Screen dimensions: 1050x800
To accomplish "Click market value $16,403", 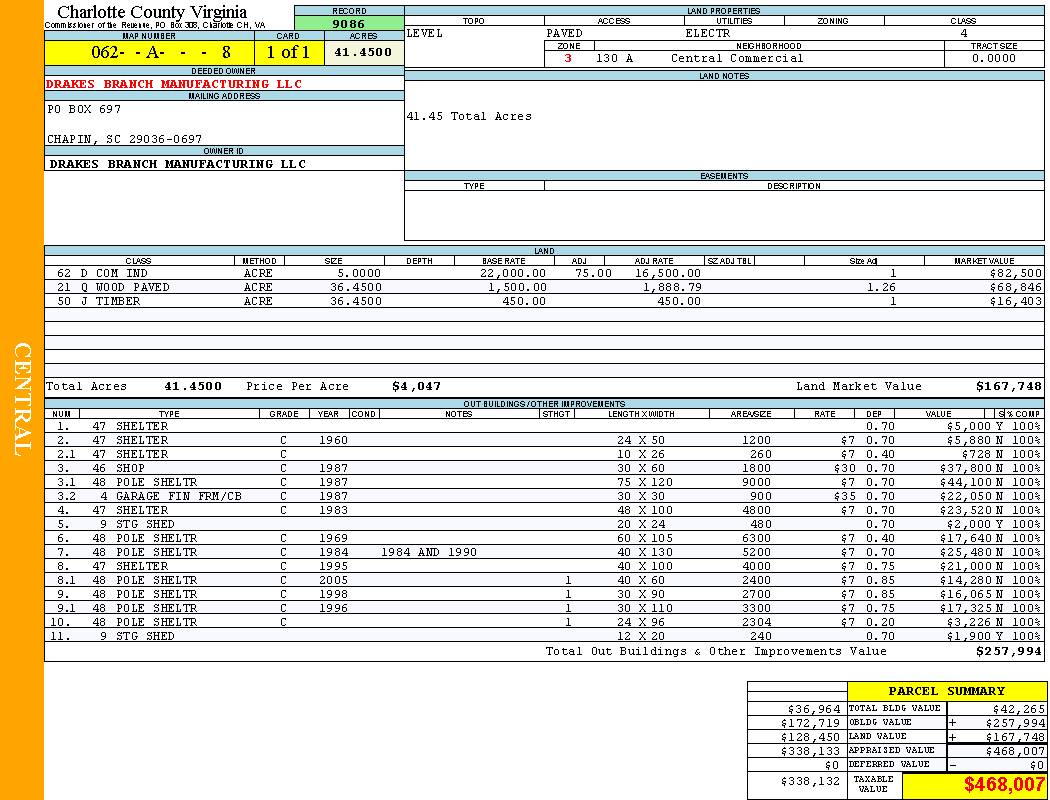I will pyautogui.click(x=1016, y=301).
